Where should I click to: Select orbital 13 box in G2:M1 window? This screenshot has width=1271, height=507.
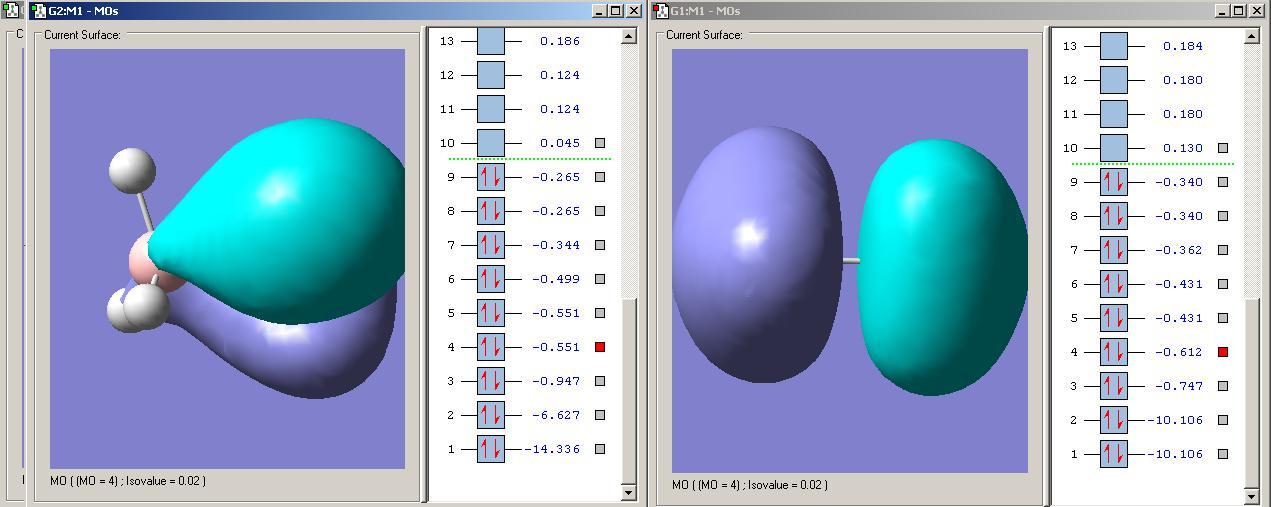coord(491,41)
